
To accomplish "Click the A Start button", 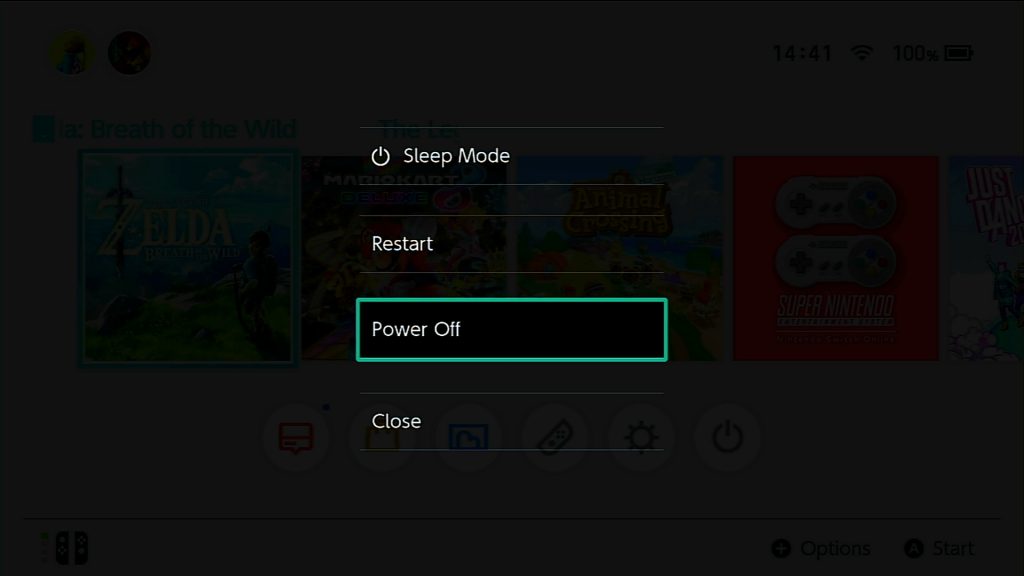I will 938,549.
